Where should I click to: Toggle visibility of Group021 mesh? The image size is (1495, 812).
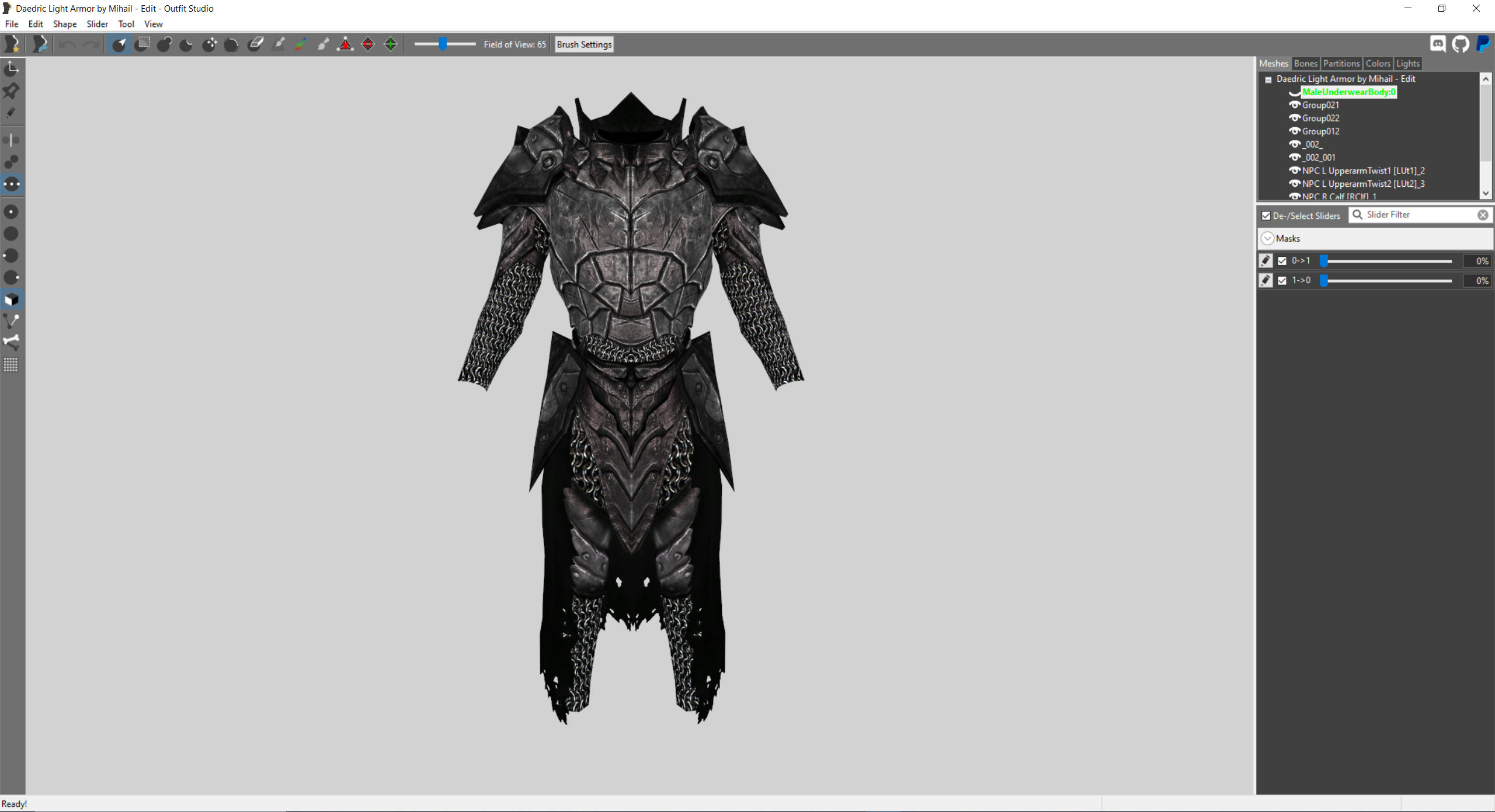(1295, 105)
